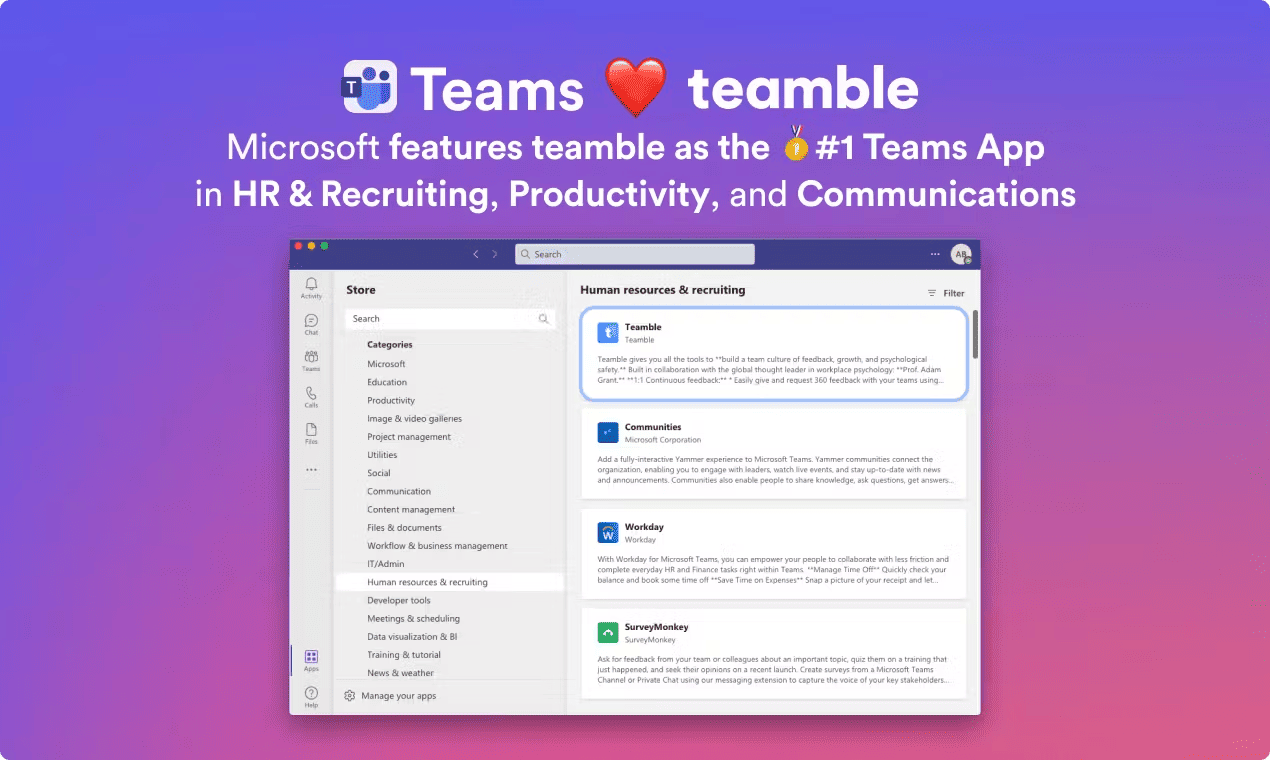Open title bar settings and more menu
The height and width of the screenshot is (760, 1270).
pos(935,254)
